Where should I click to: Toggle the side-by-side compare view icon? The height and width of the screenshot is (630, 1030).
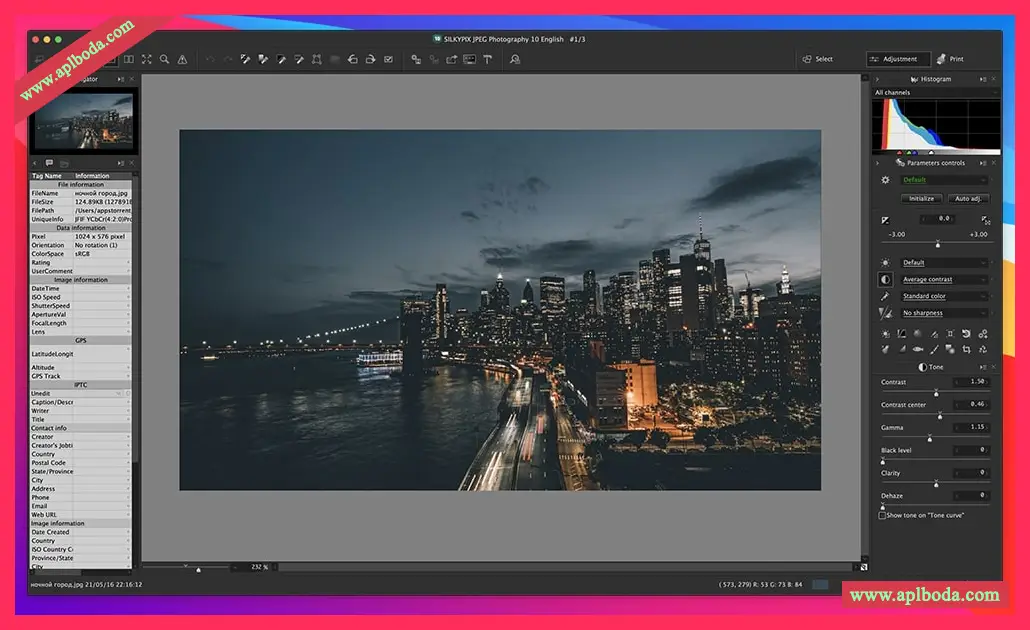(x=129, y=60)
